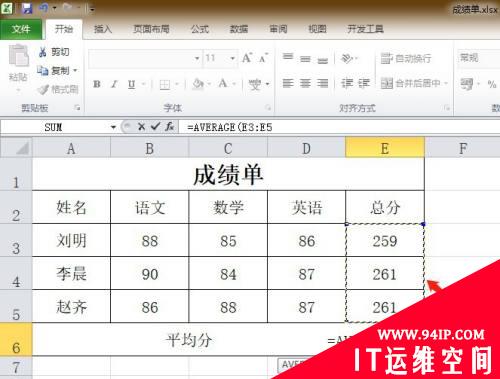Click the cancel X button in formula bar
Viewport: 500px width, 379px height.
[141, 127]
